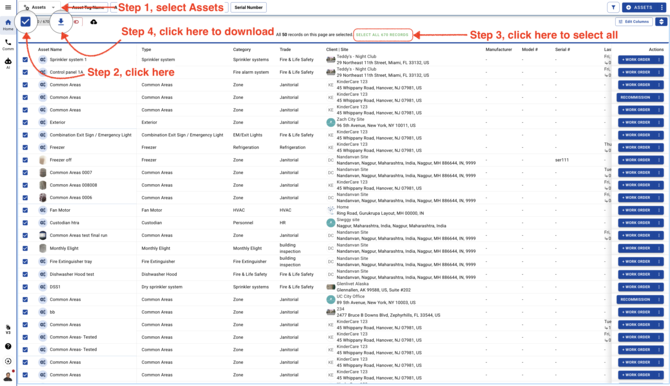Image resolution: width=670 pixels, height=386 pixels.
Task: Click the gear icon for Fan Motor
Action: tap(42, 210)
